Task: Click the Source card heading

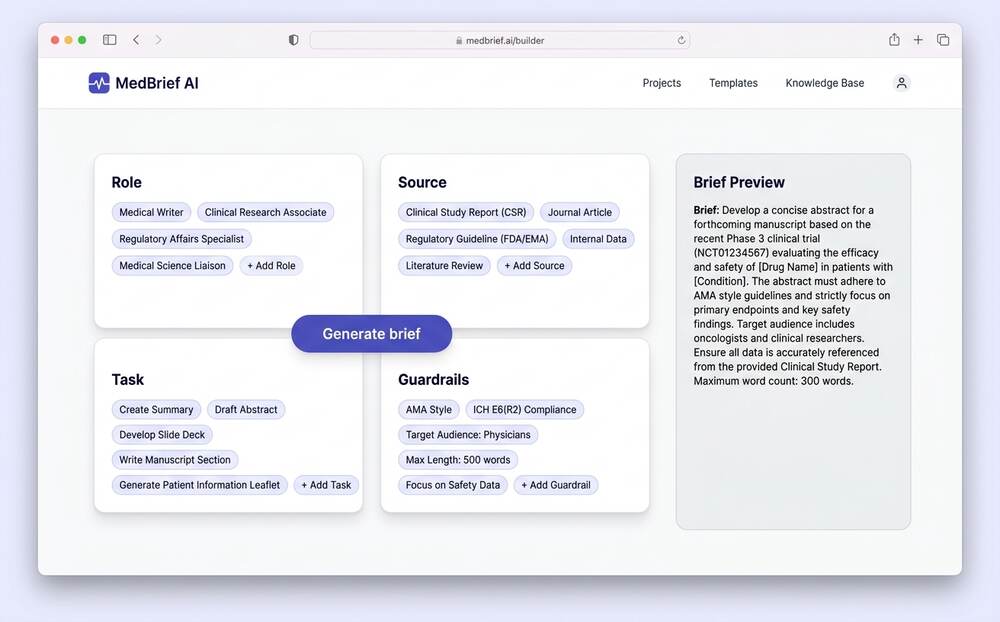Action: coord(422,182)
